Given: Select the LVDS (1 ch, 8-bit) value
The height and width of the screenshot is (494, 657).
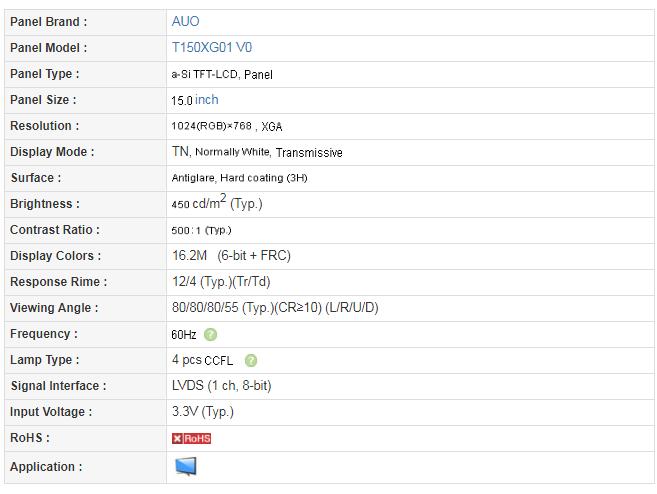Looking at the screenshot, I should (x=222, y=385).
